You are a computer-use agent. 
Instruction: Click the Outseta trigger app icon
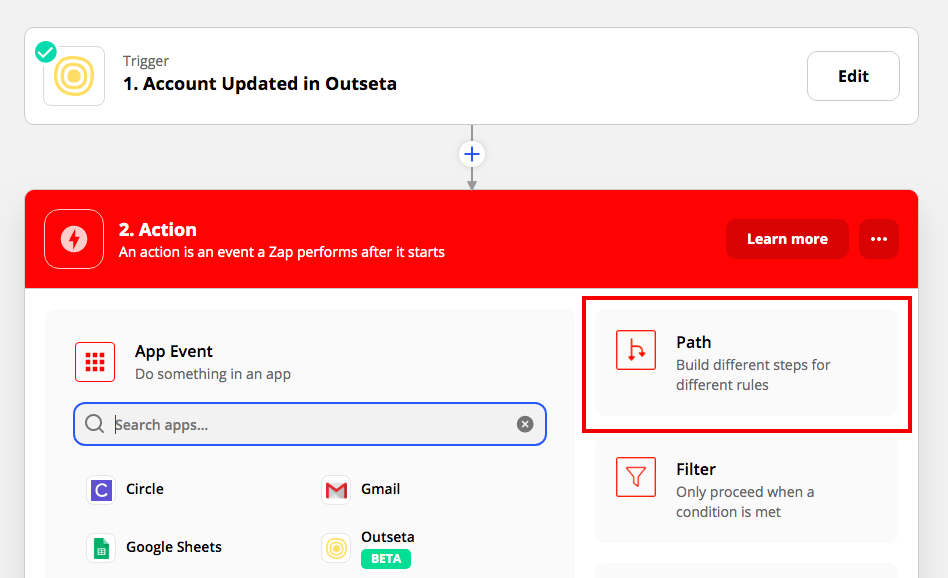(x=74, y=76)
